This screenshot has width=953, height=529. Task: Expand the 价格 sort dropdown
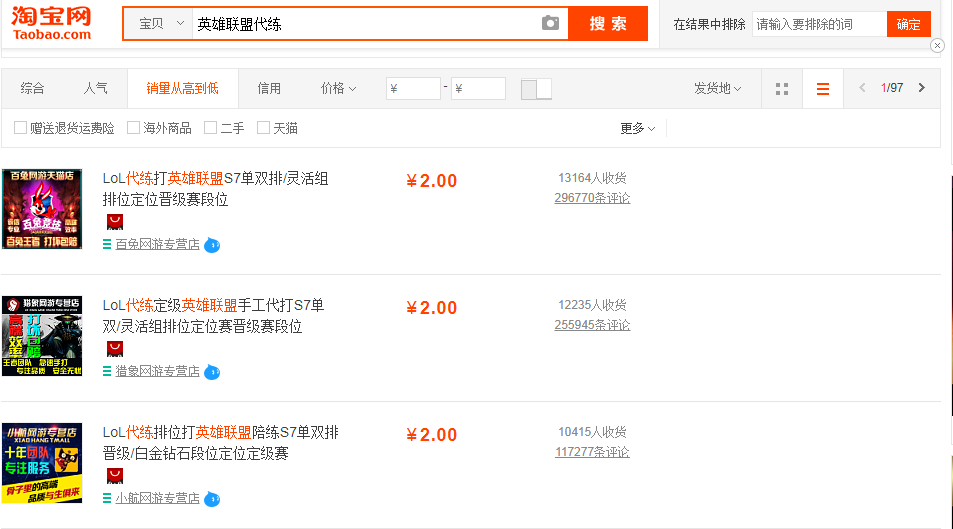coord(338,89)
